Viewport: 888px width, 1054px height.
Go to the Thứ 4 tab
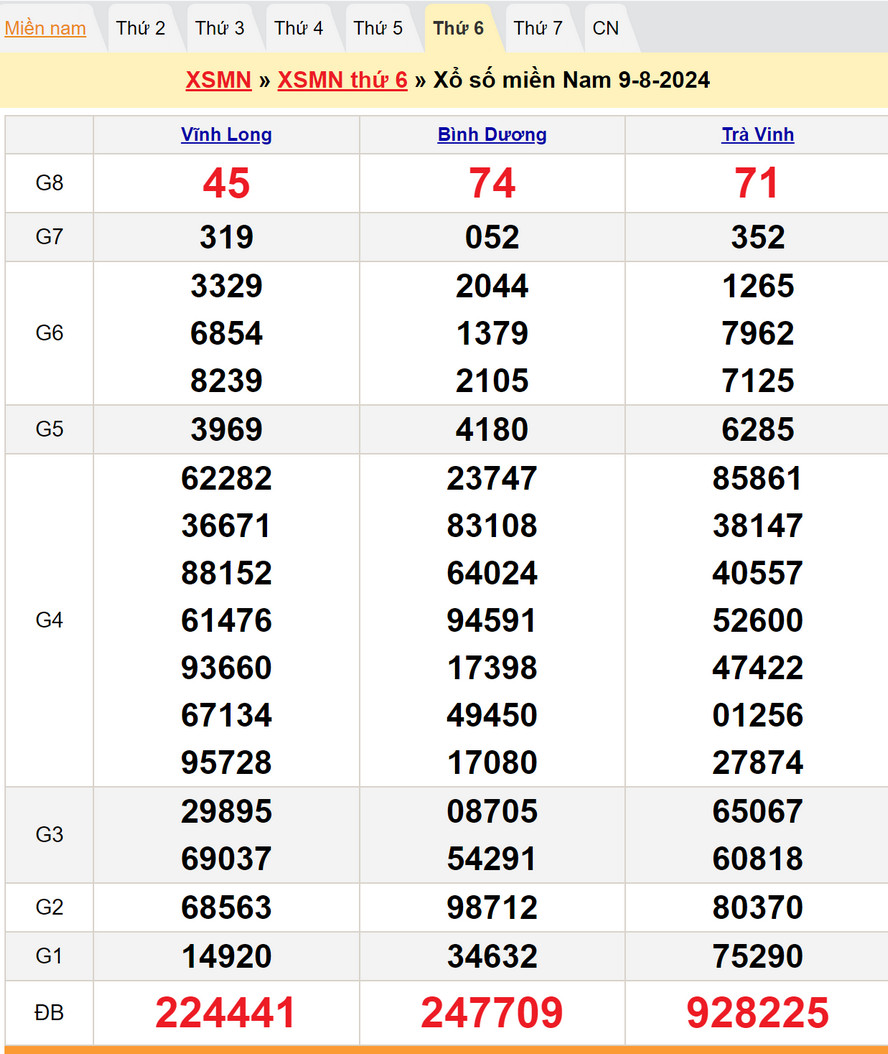pyautogui.click(x=299, y=28)
